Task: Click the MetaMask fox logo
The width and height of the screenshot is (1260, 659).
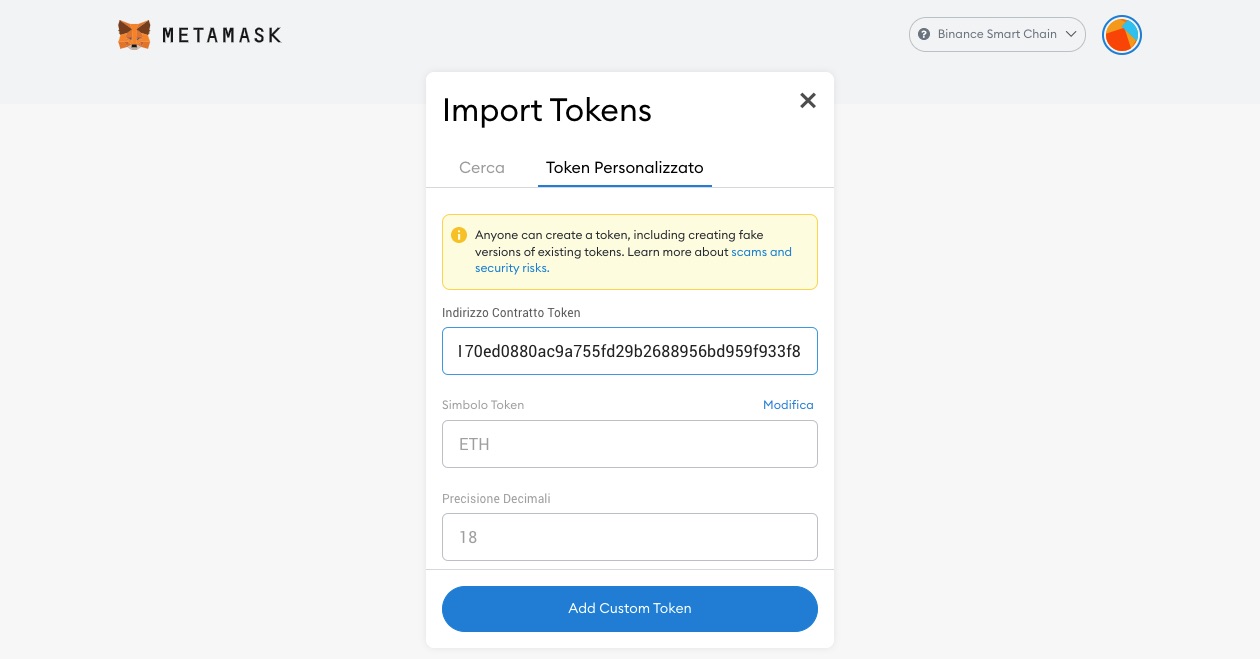Action: pyautogui.click(x=134, y=35)
